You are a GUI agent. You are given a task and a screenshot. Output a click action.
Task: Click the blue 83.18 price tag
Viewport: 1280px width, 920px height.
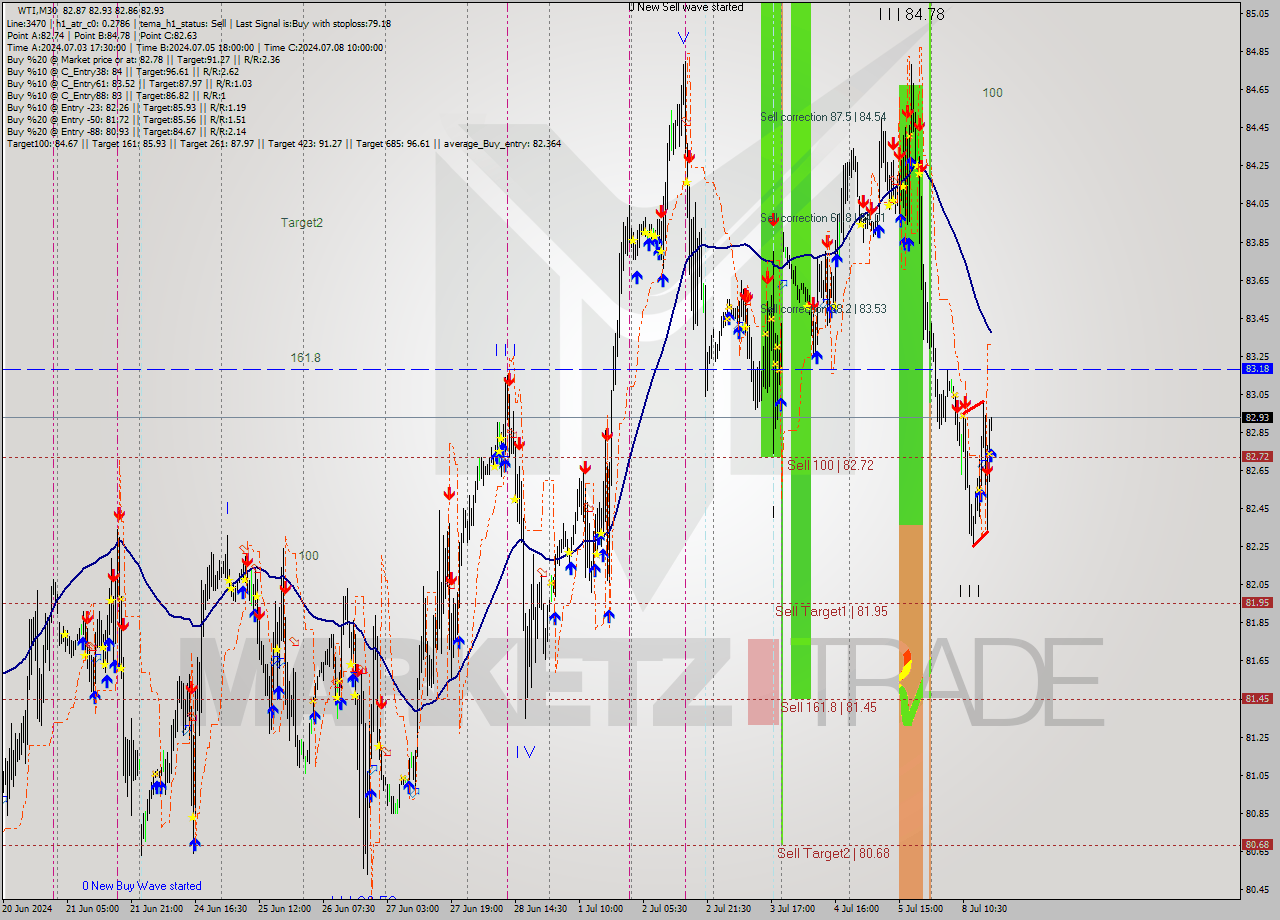click(x=1257, y=369)
